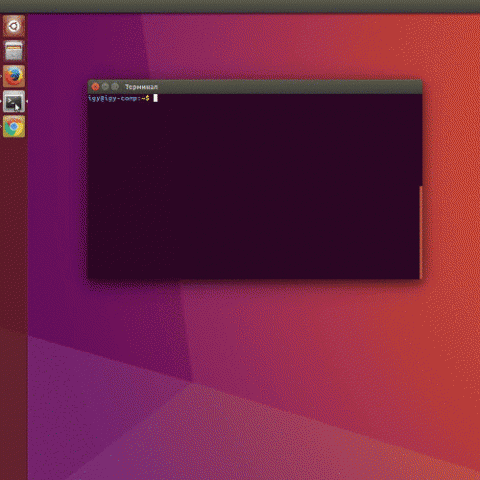Click the Терминал window title text
The height and width of the screenshot is (480, 480).
(141, 87)
